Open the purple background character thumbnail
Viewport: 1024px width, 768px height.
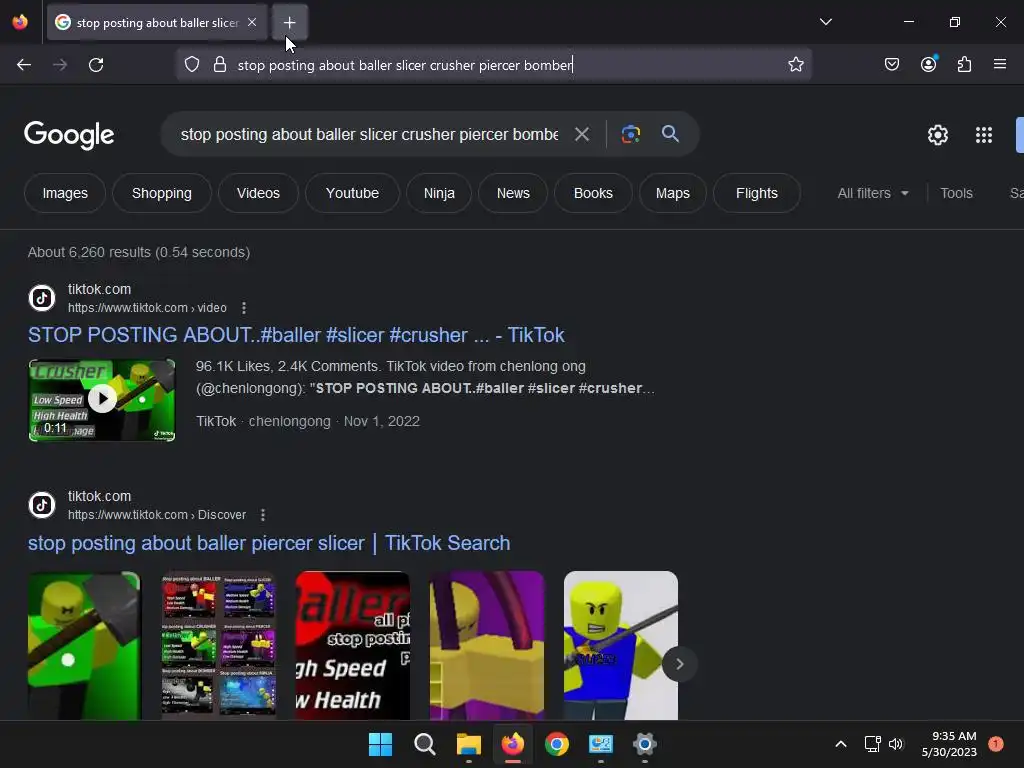(x=487, y=645)
